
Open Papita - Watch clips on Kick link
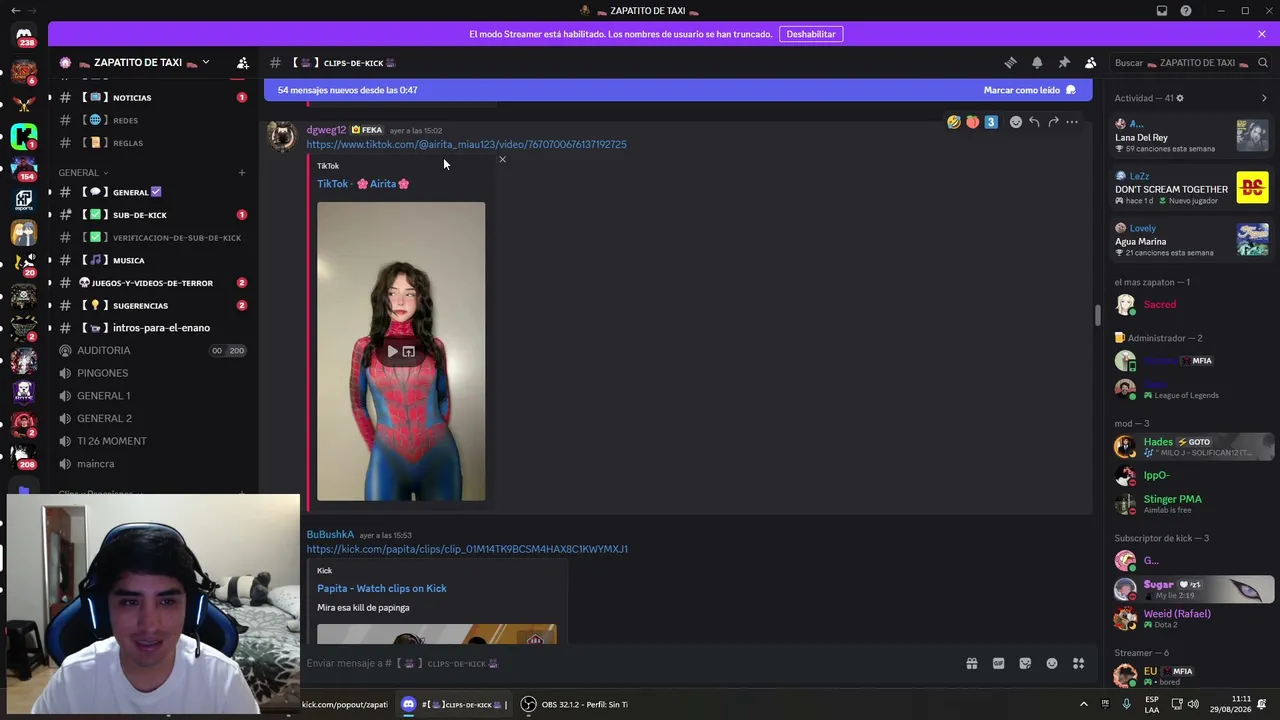pyautogui.click(x=382, y=588)
